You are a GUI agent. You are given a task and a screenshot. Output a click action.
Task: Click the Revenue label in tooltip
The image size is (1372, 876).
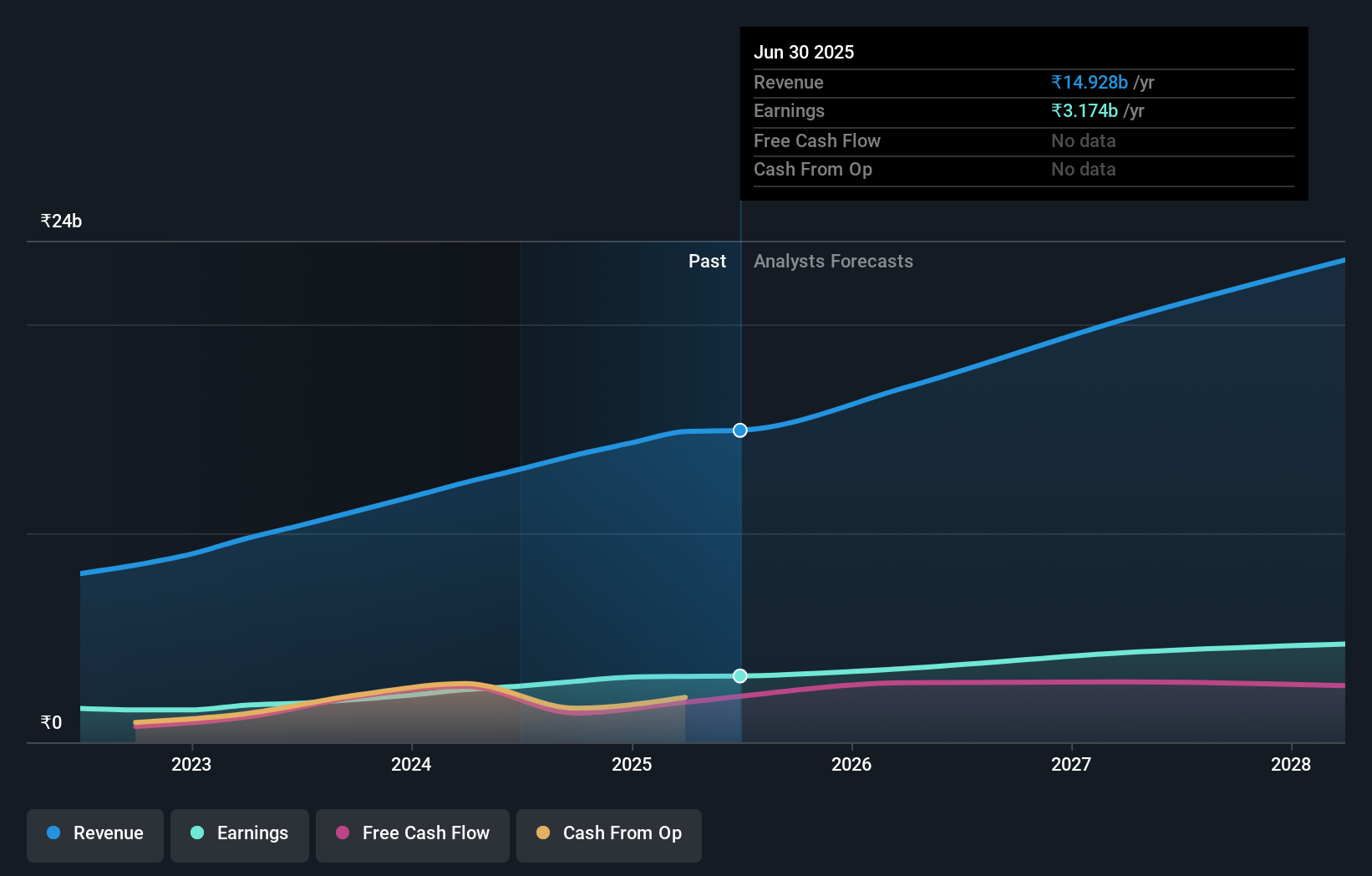[x=789, y=82]
